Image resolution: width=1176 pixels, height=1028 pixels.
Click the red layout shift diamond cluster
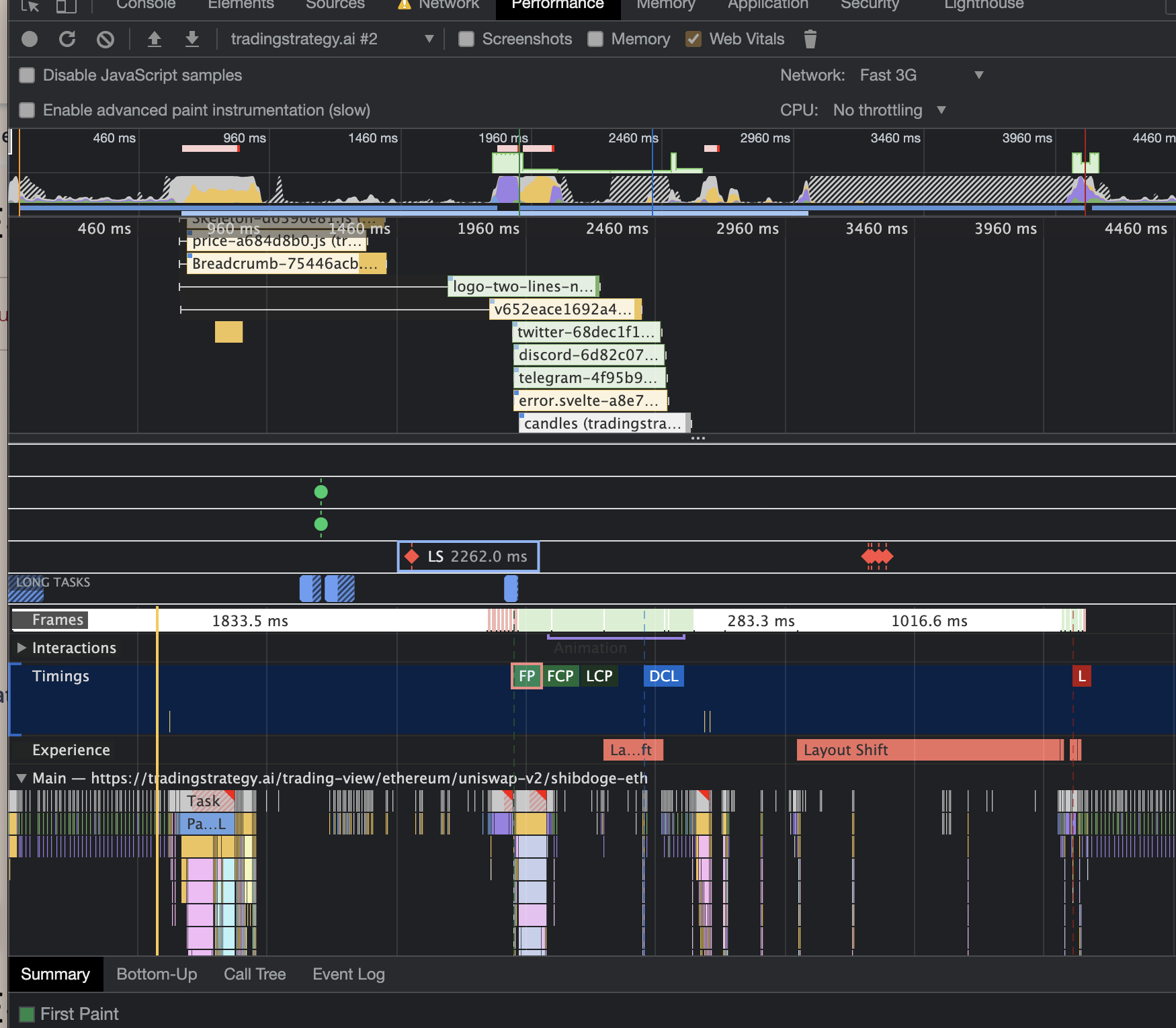click(877, 556)
